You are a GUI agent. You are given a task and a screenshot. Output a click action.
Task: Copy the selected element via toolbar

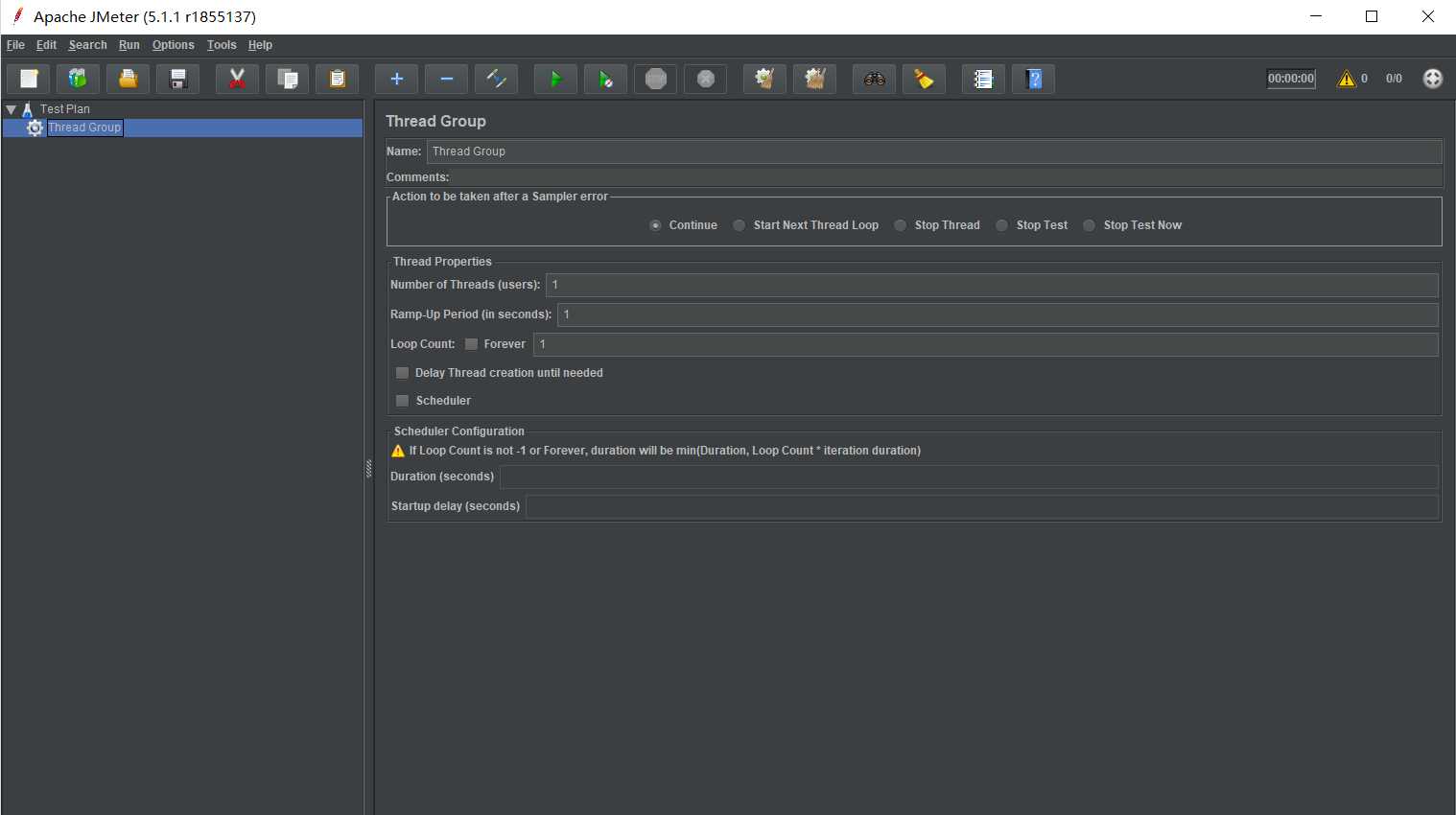click(288, 79)
